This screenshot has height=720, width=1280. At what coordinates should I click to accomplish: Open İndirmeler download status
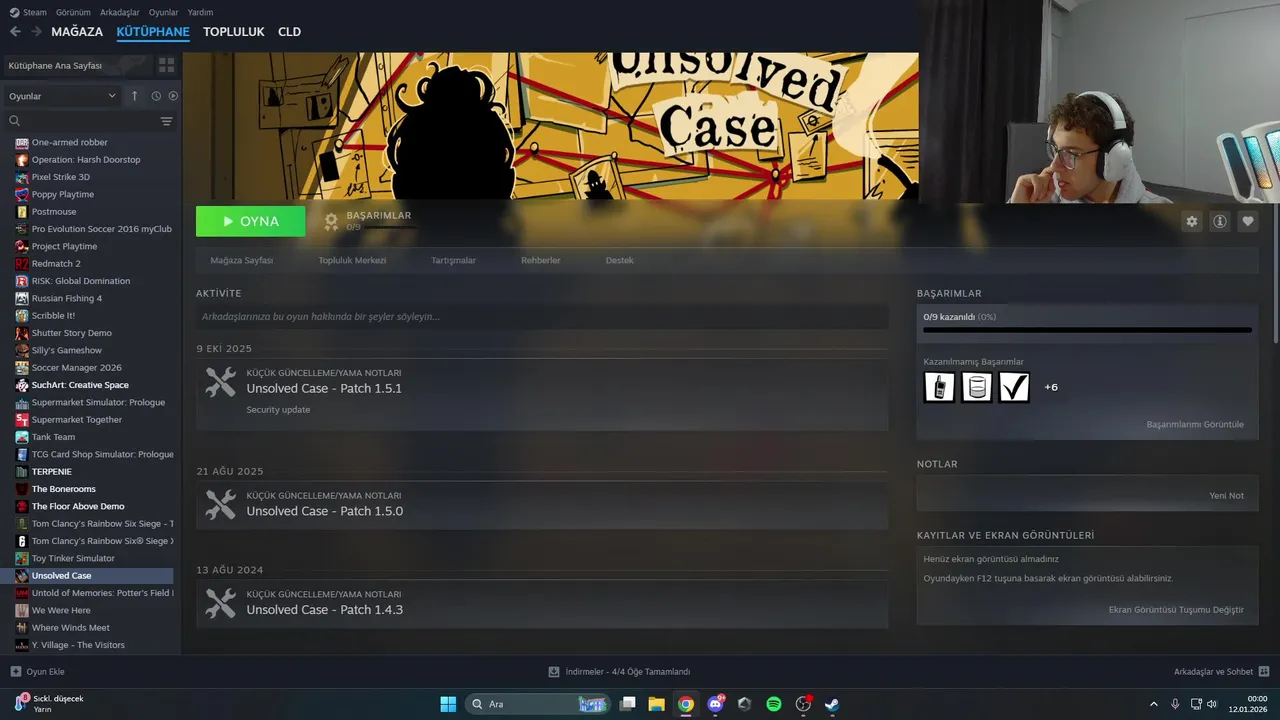pyautogui.click(x=619, y=672)
